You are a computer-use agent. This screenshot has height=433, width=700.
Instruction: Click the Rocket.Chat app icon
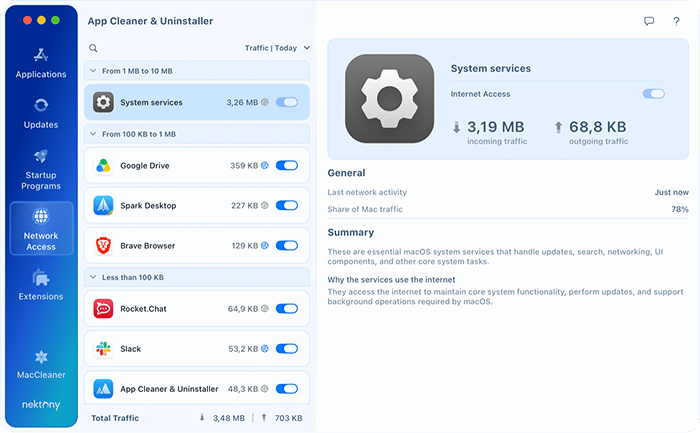(x=103, y=308)
